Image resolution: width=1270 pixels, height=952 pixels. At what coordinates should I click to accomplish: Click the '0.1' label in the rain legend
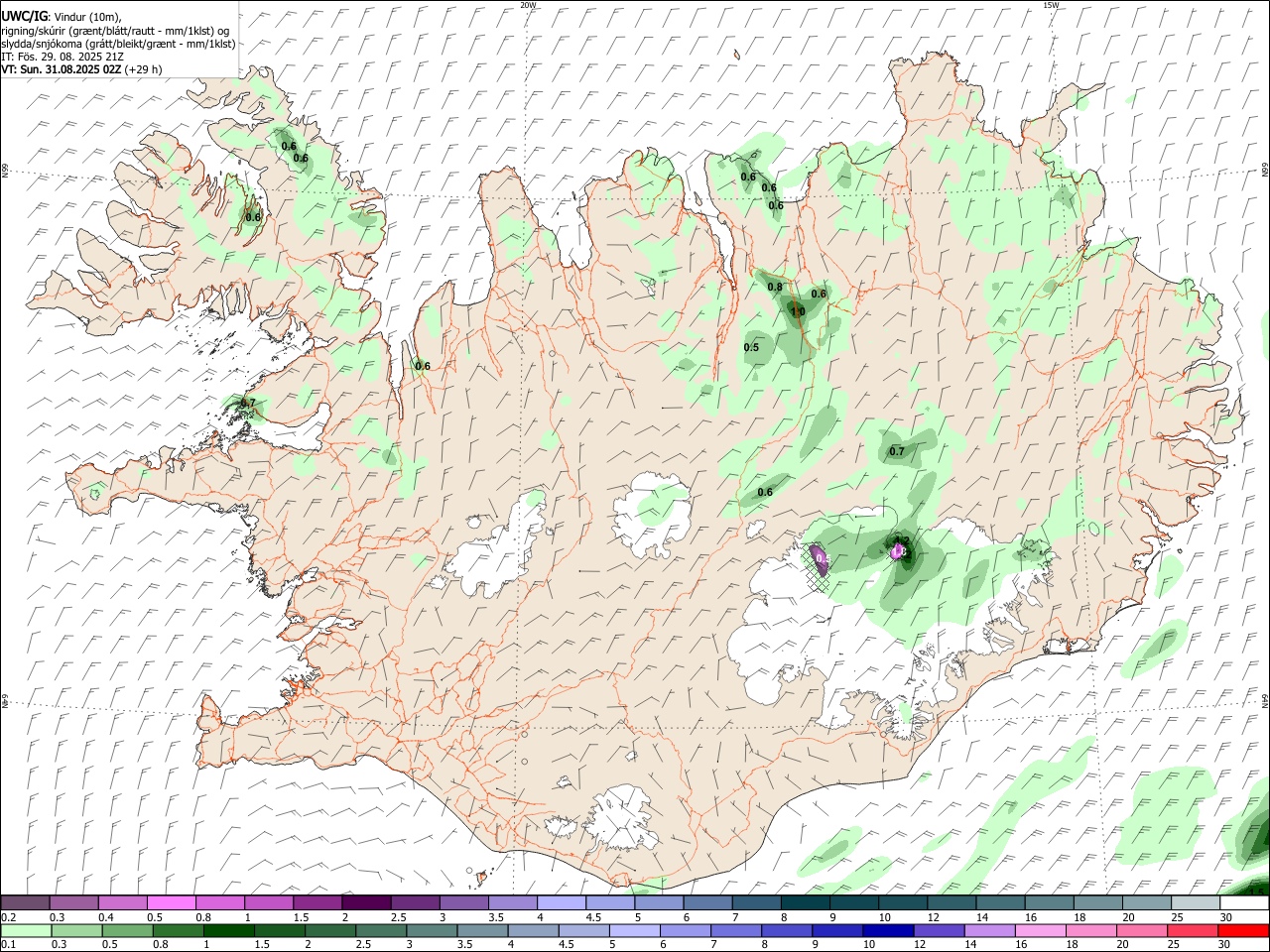click(8, 944)
